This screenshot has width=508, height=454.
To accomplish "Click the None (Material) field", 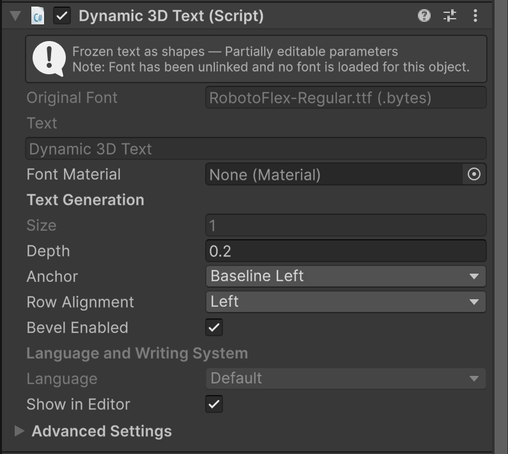I will (334, 174).
